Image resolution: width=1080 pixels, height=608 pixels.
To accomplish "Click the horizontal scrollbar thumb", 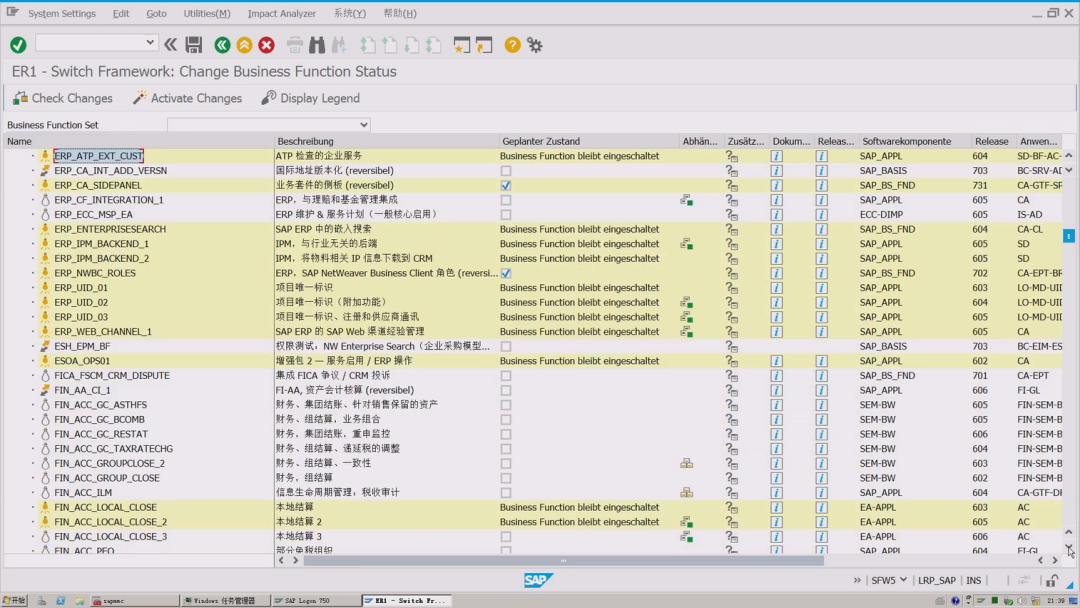I will 563,560.
